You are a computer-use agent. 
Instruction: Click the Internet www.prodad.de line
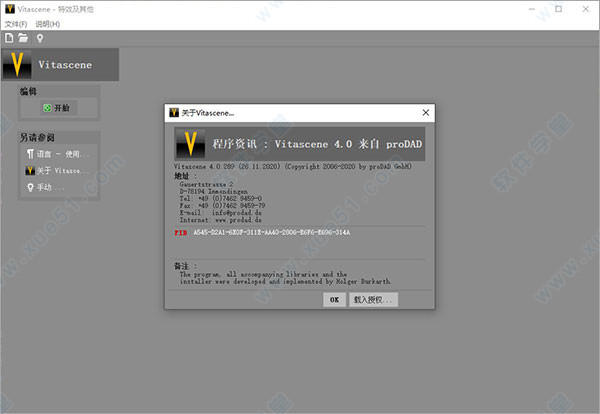click(221, 220)
